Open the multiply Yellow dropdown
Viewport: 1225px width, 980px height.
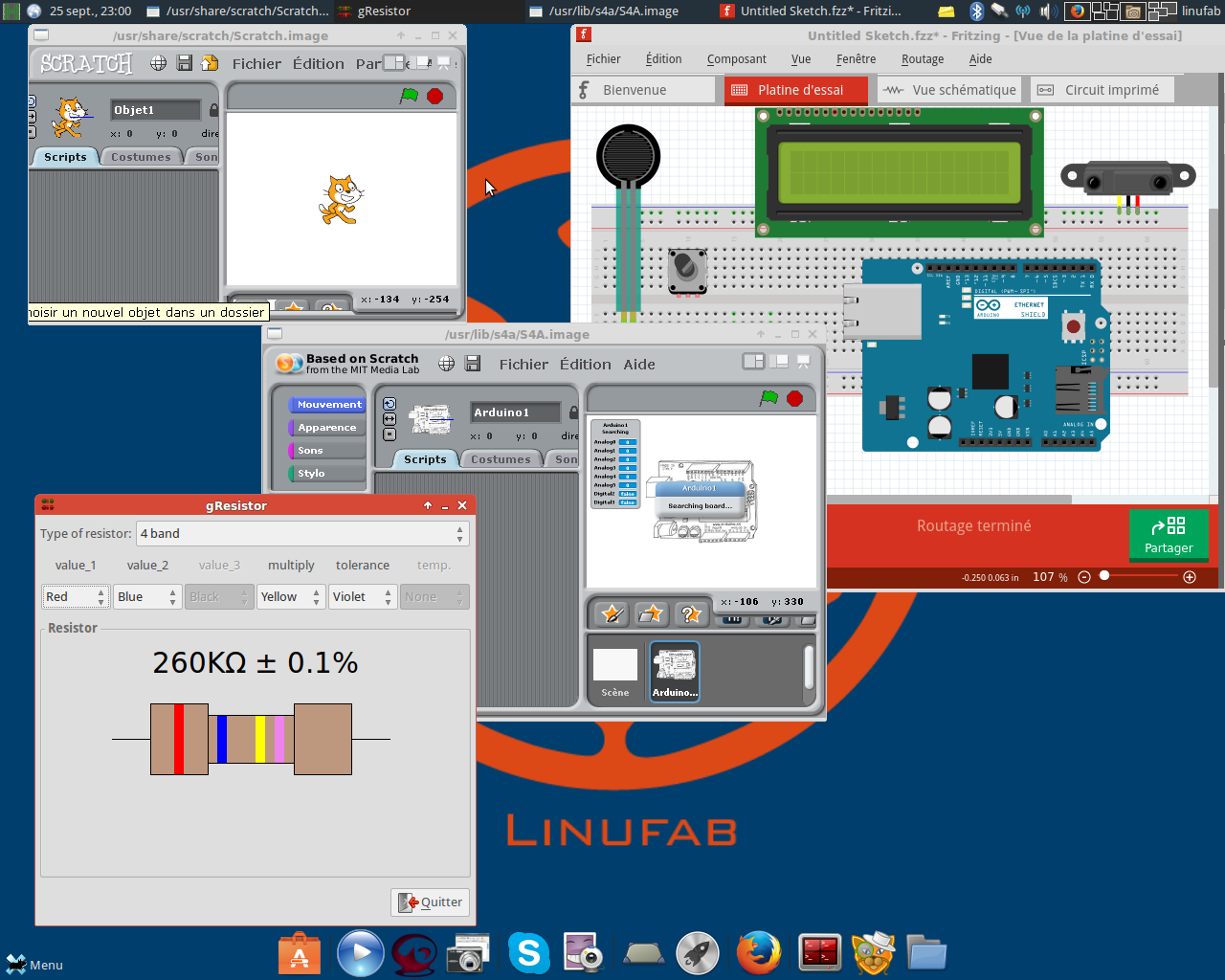tap(291, 596)
